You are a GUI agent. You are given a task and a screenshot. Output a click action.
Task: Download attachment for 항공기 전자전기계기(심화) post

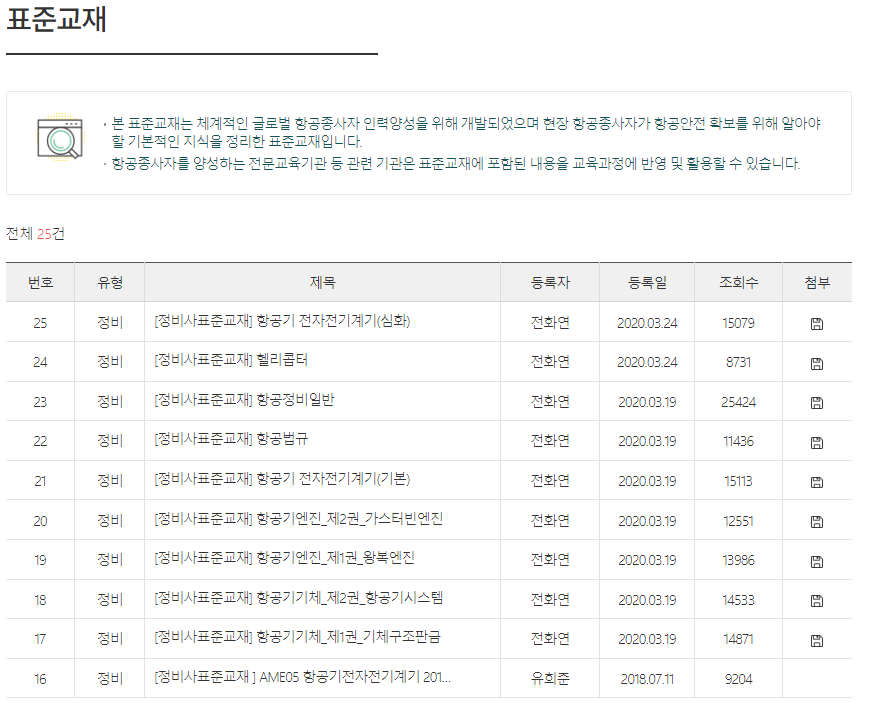(818, 322)
